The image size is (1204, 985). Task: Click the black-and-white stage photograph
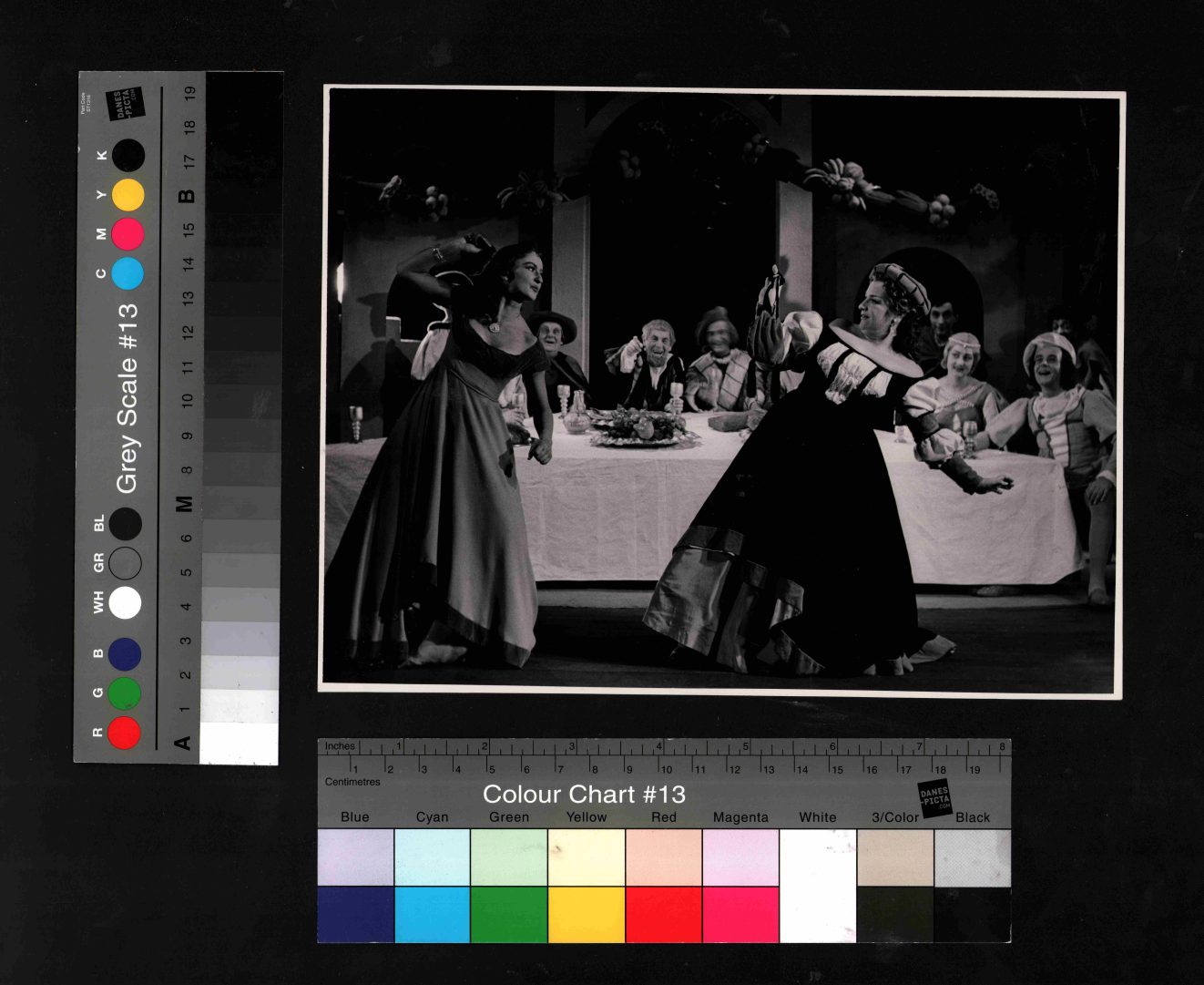[x=721, y=392]
